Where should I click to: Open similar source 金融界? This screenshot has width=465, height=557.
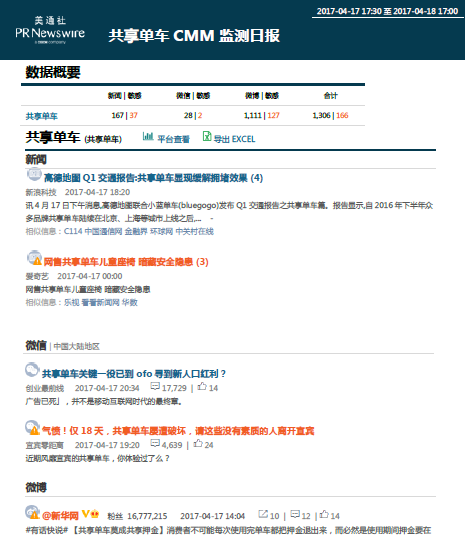coord(136,232)
